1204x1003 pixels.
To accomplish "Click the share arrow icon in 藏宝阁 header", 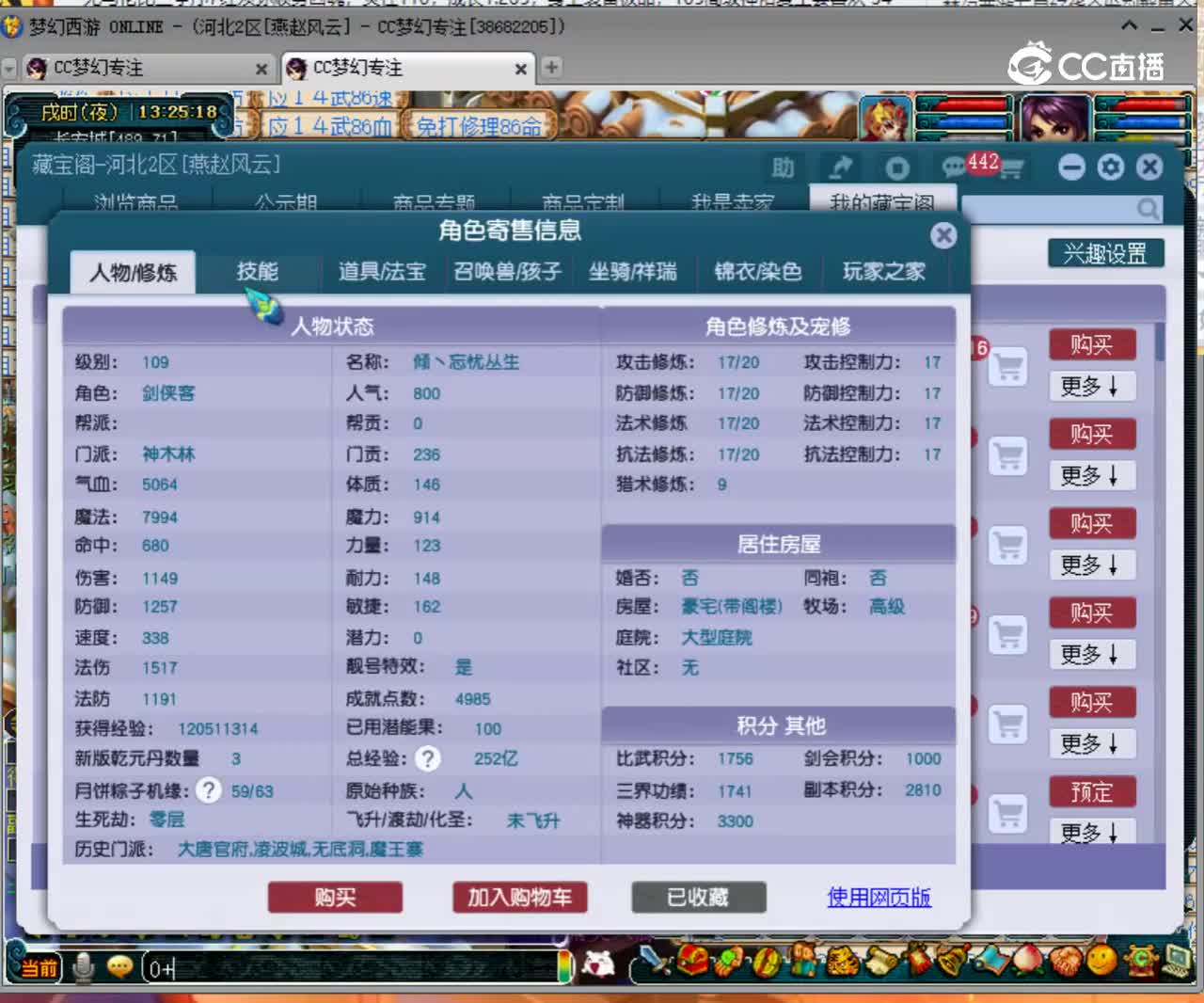I will click(840, 167).
